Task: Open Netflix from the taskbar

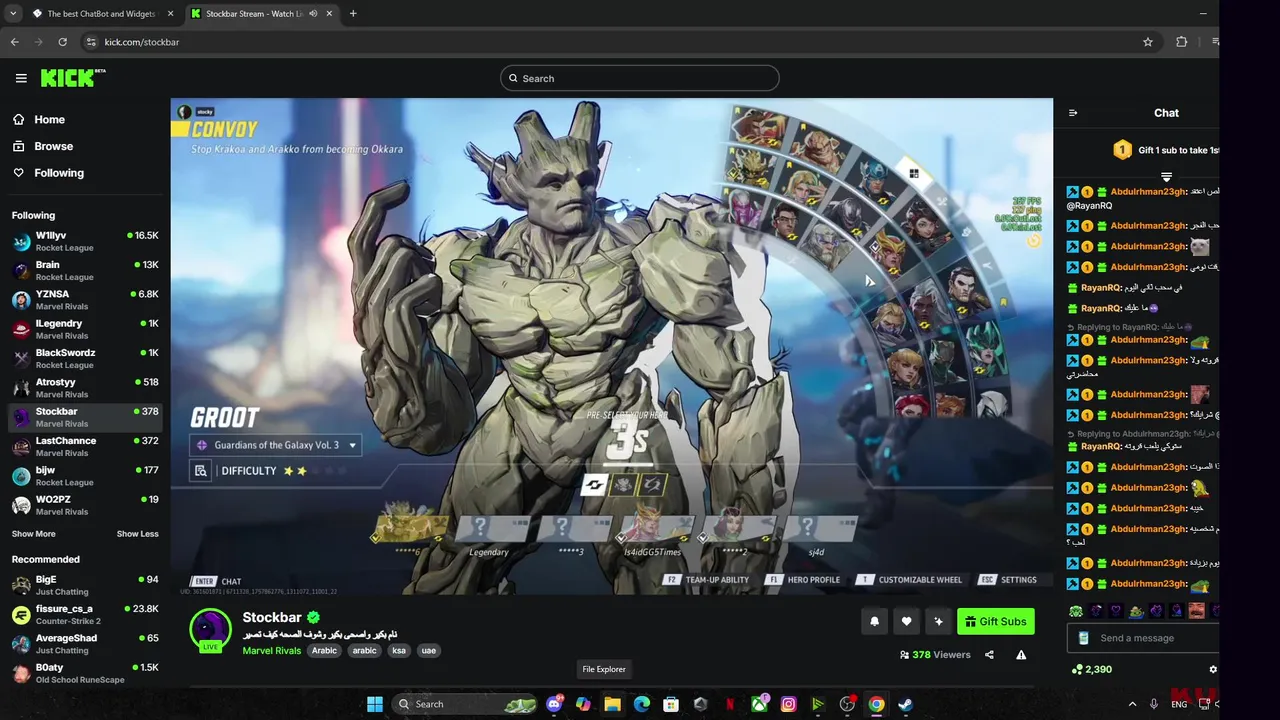Action: [x=730, y=704]
